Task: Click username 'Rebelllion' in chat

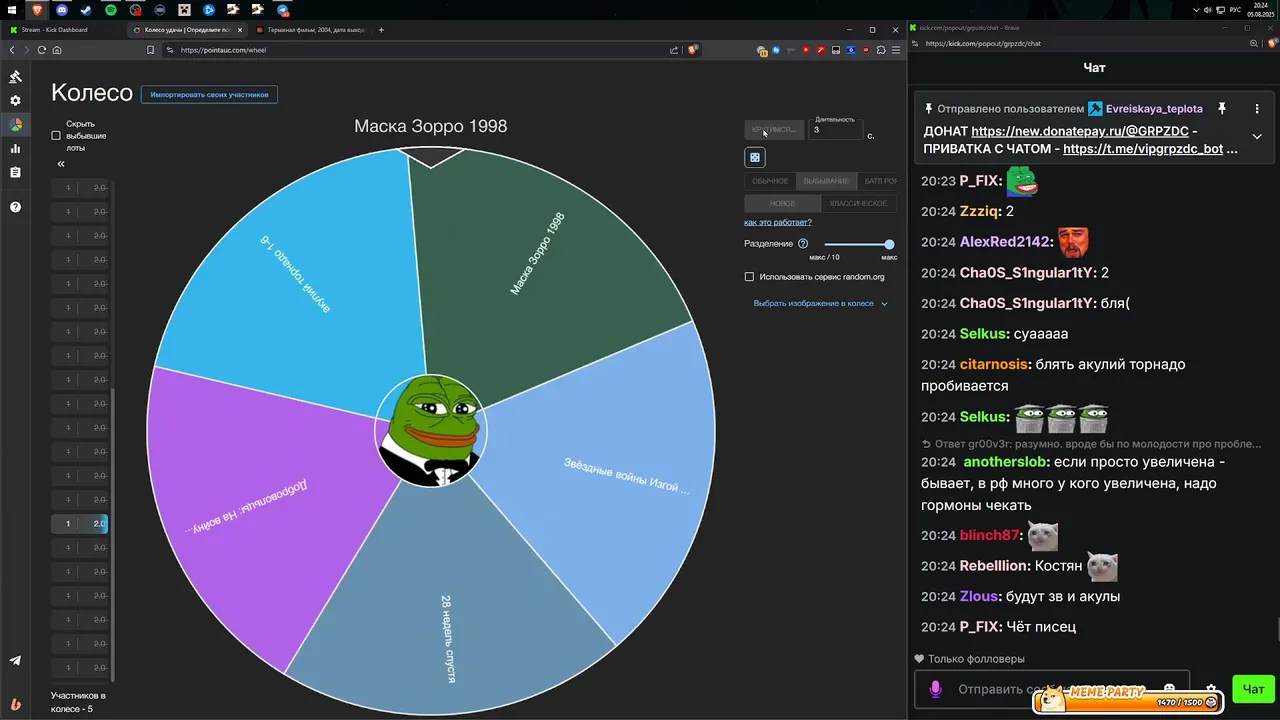Action: pos(995,566)
